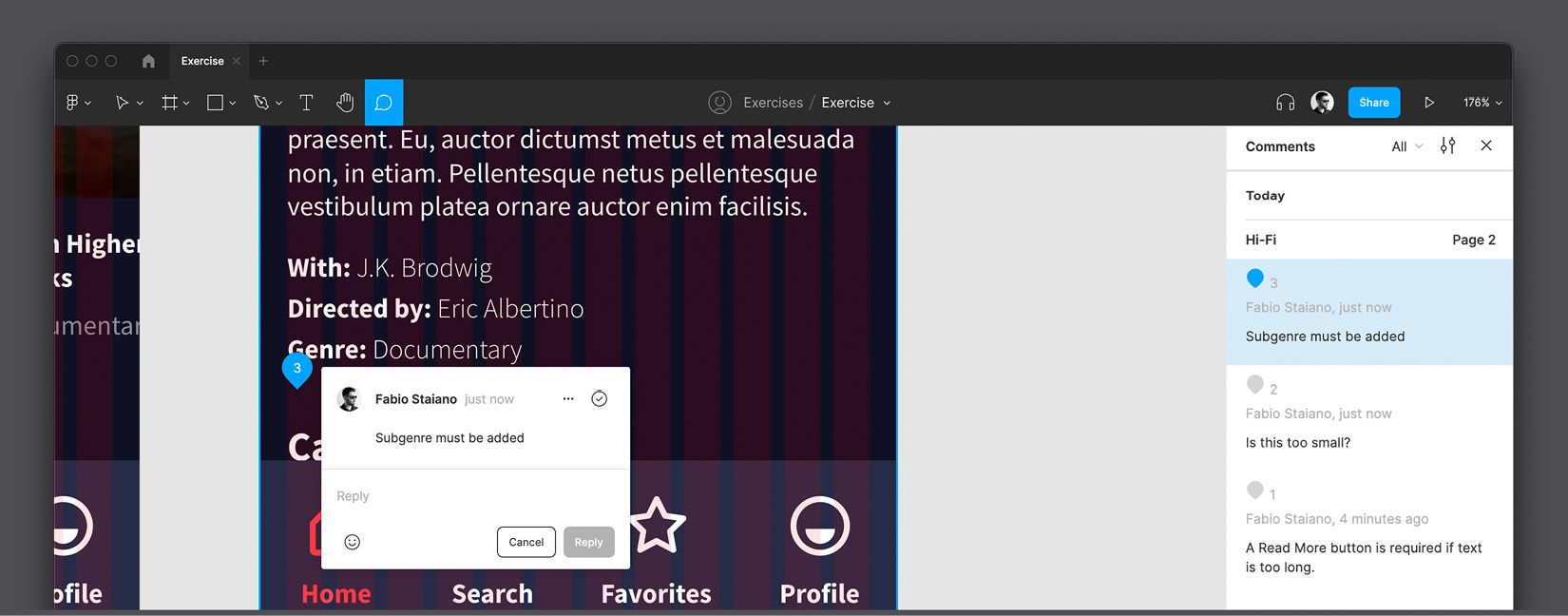
Task: Click Fabio Staiano name in comment popup
Action: [x=416, y=399]
